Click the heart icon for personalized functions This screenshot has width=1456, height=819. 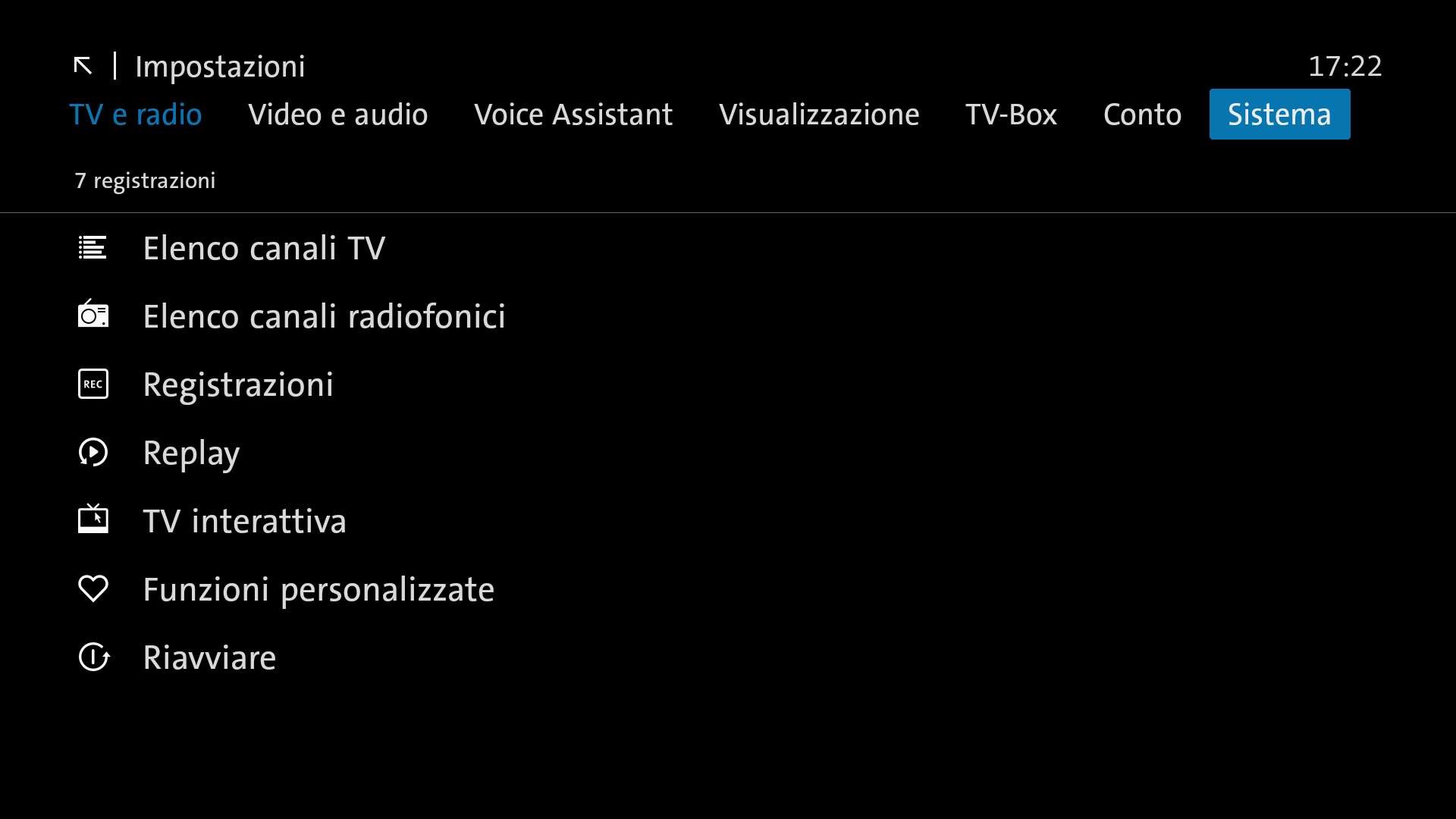pyautogui.click(x=93, y=589)
